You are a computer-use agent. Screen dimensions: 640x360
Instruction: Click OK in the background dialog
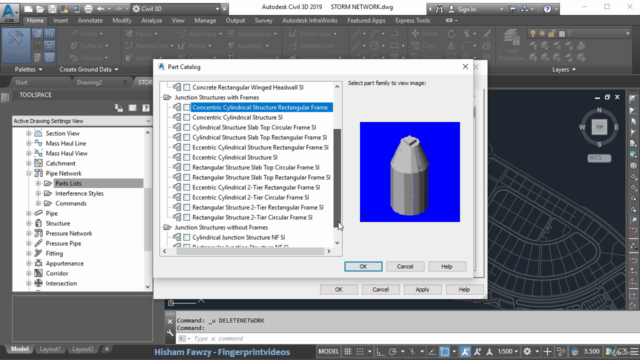(x=339, y=289)
